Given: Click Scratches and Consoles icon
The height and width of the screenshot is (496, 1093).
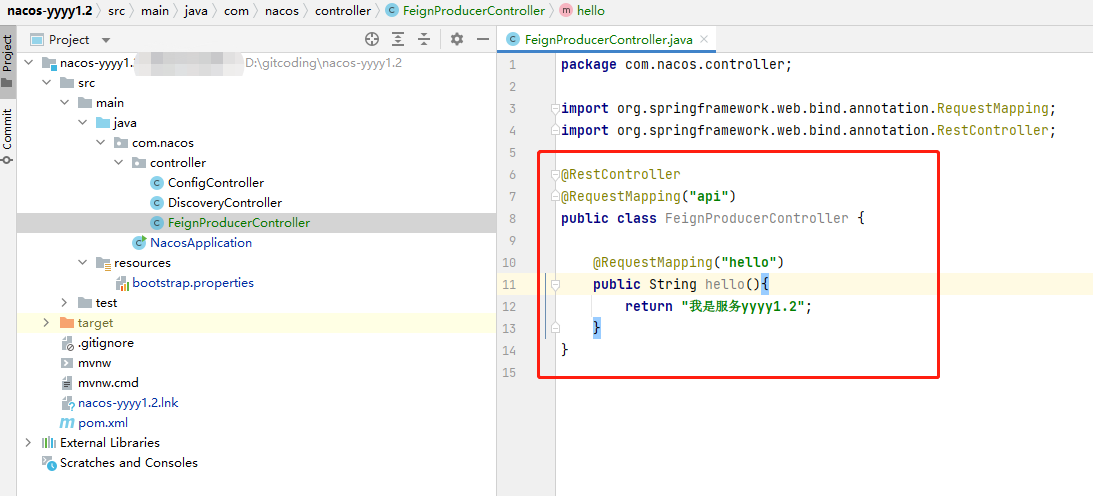Looking at the screenshot, I should [49, 463].
